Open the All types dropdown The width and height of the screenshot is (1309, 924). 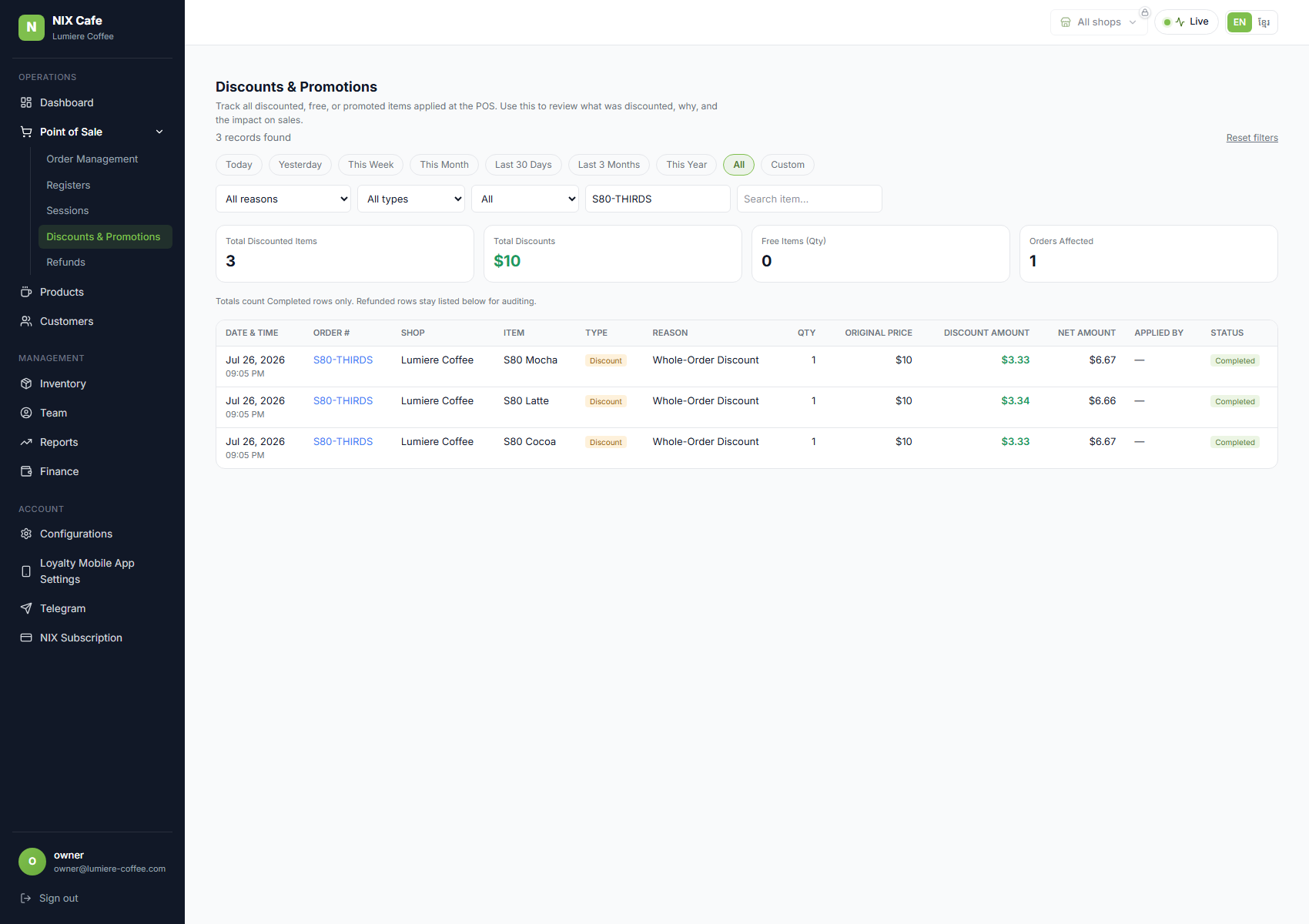pyautogui.click(x=411, y=199)
